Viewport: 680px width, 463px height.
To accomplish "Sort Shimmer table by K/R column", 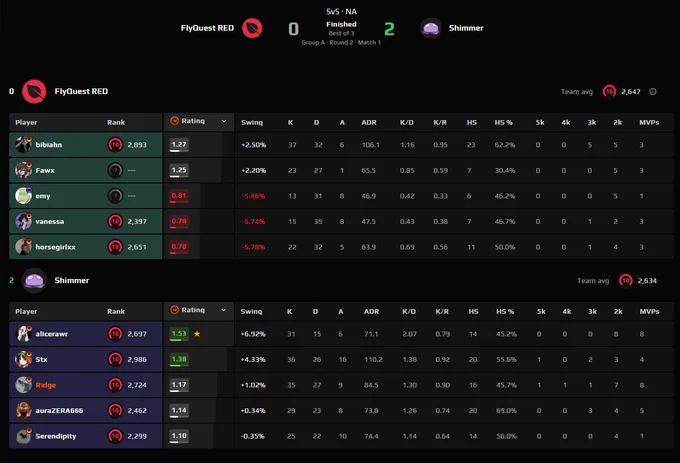I will coord(442,311).
